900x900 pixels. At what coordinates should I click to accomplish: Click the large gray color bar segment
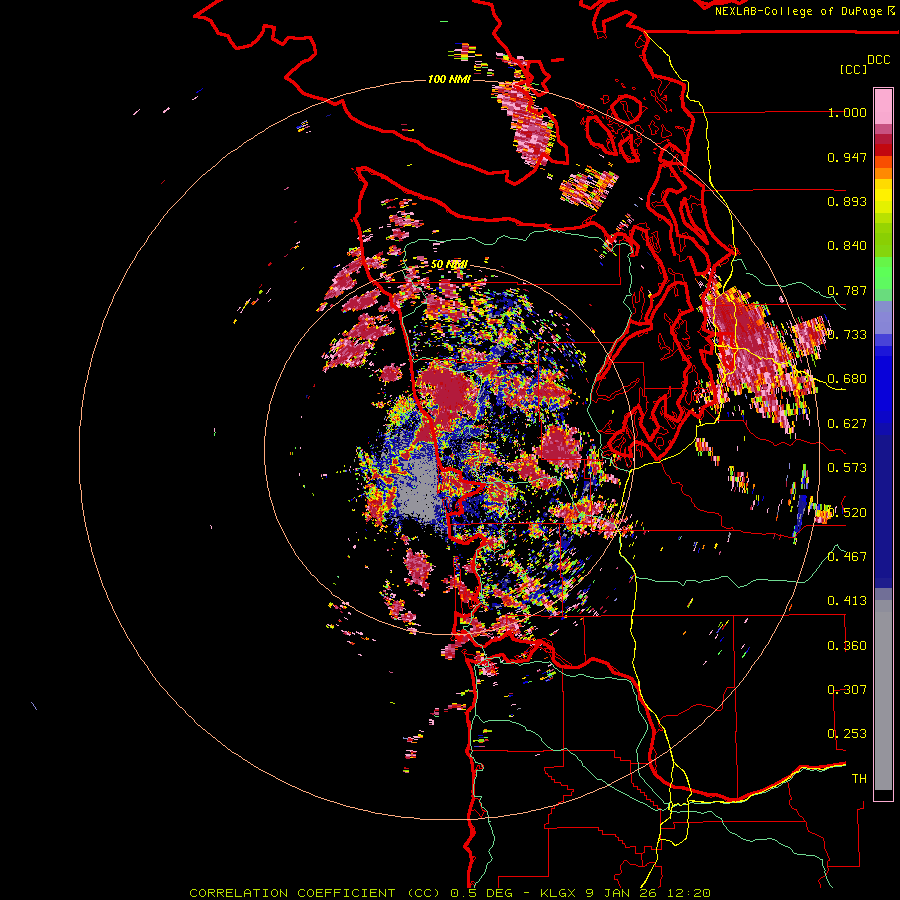(x=883, y=695)
